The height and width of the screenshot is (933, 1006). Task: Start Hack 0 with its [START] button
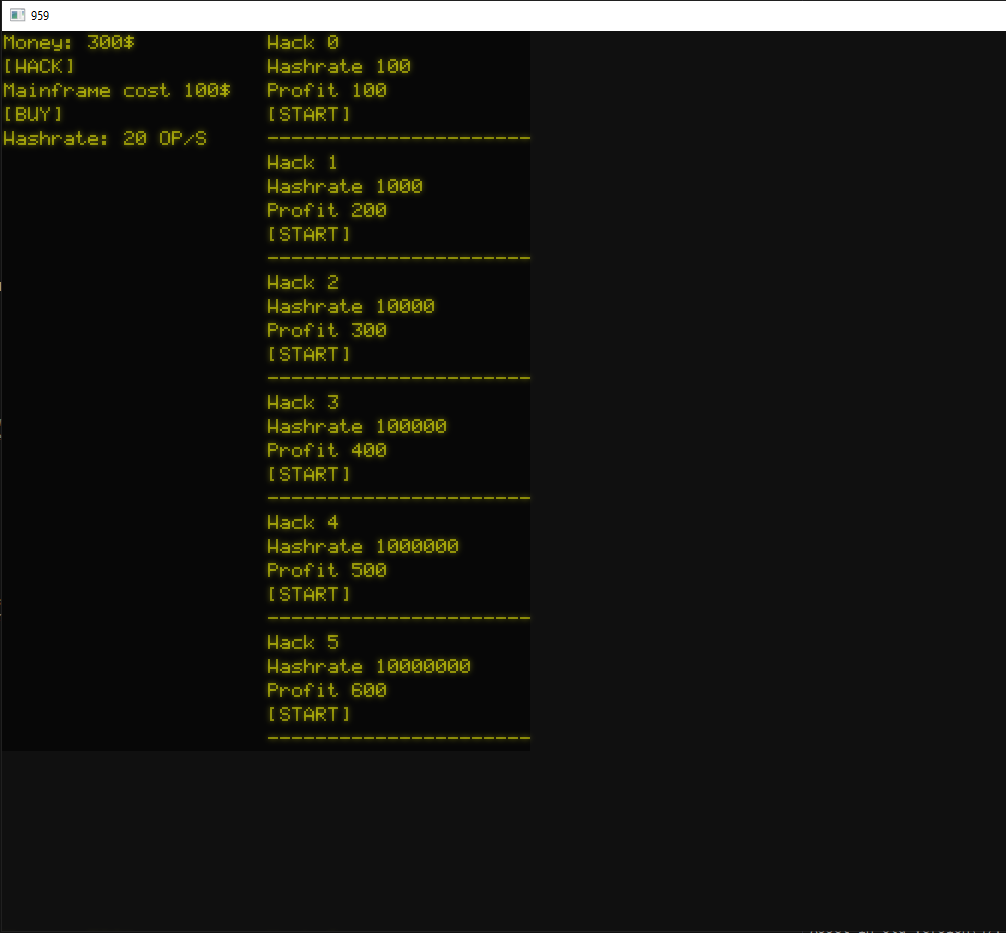(309, 114)
